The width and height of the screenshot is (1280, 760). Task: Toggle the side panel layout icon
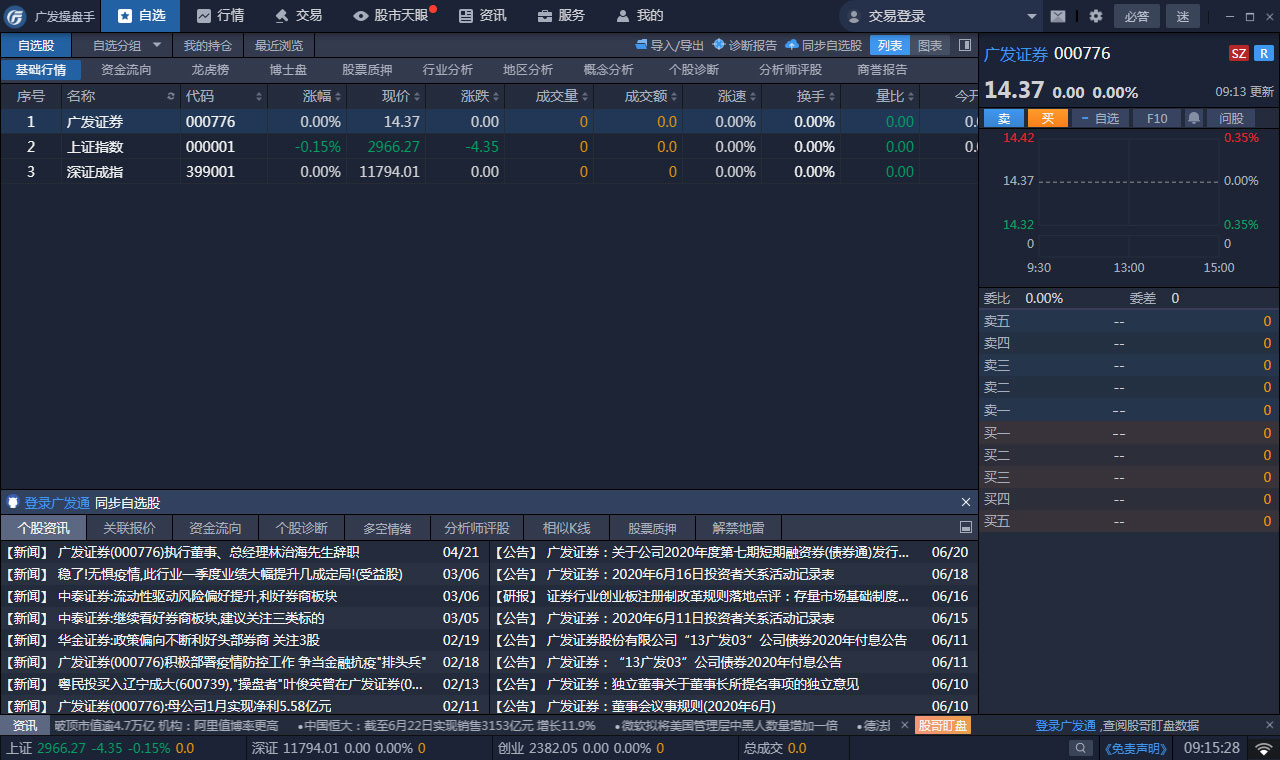964,45
